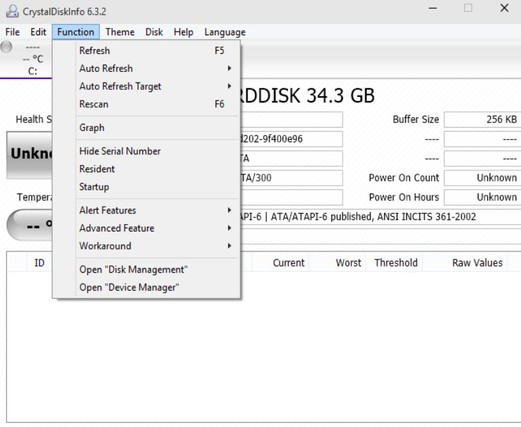The image size is (521, 427).
Task: Expand the Auto Refresh Target submenu
Action: 147,86
